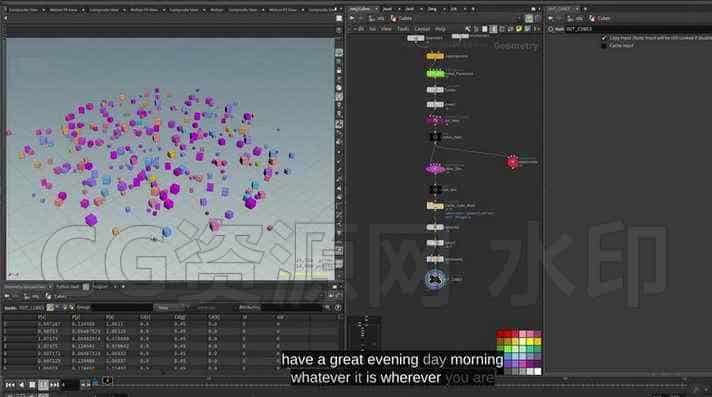
Task: Click the wrench icon in the network editor toolbar
Action: [468, 29]
